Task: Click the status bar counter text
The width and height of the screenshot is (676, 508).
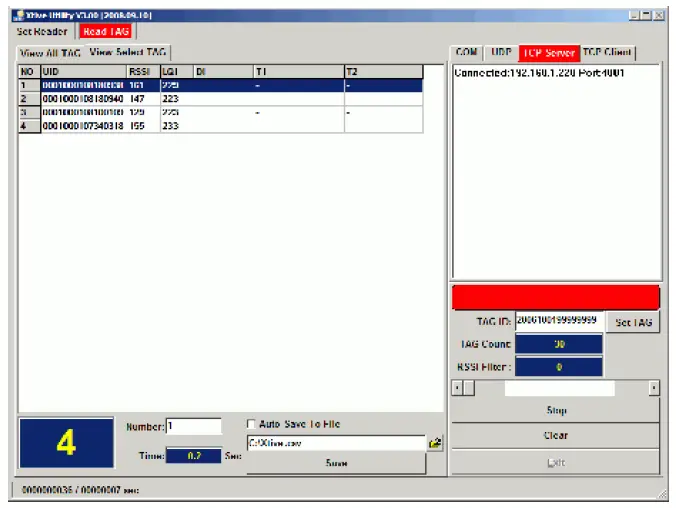Action: coord(80,490)
